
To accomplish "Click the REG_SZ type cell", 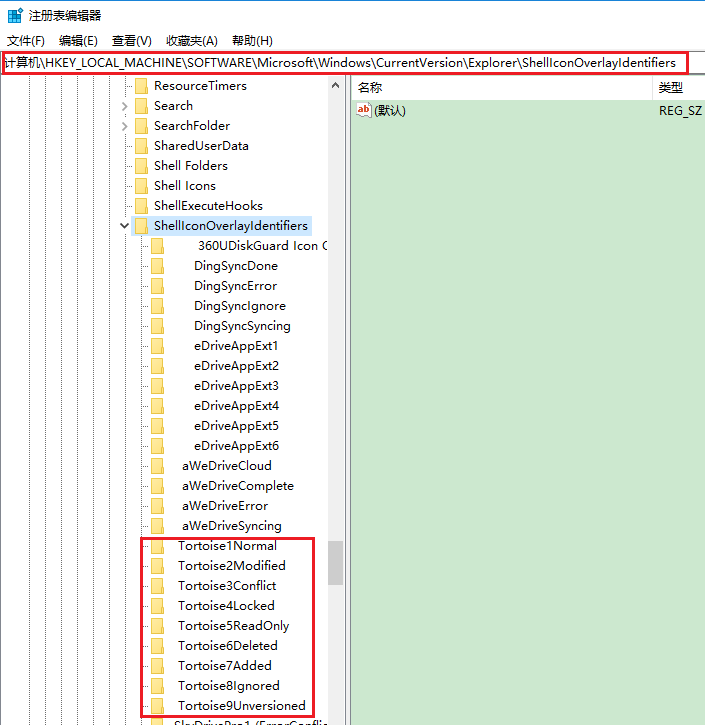I will tap(680, 111).
